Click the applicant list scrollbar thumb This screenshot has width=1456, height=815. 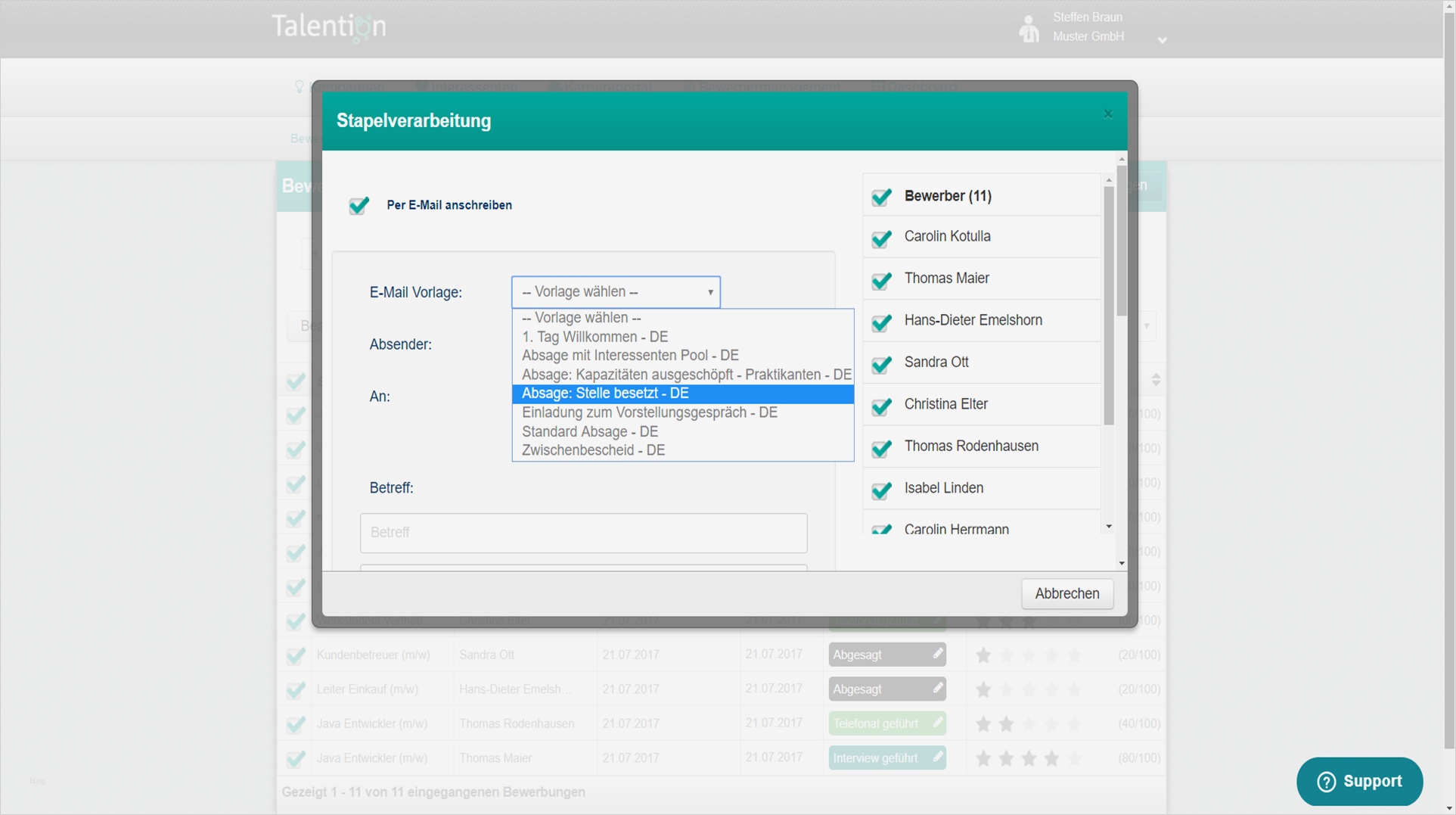pyautogui.click(x=1109, y=306)
